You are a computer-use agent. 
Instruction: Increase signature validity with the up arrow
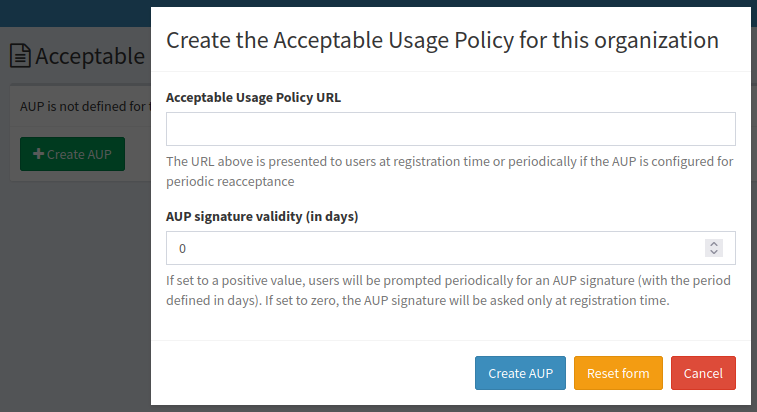[x=713, y=243]
